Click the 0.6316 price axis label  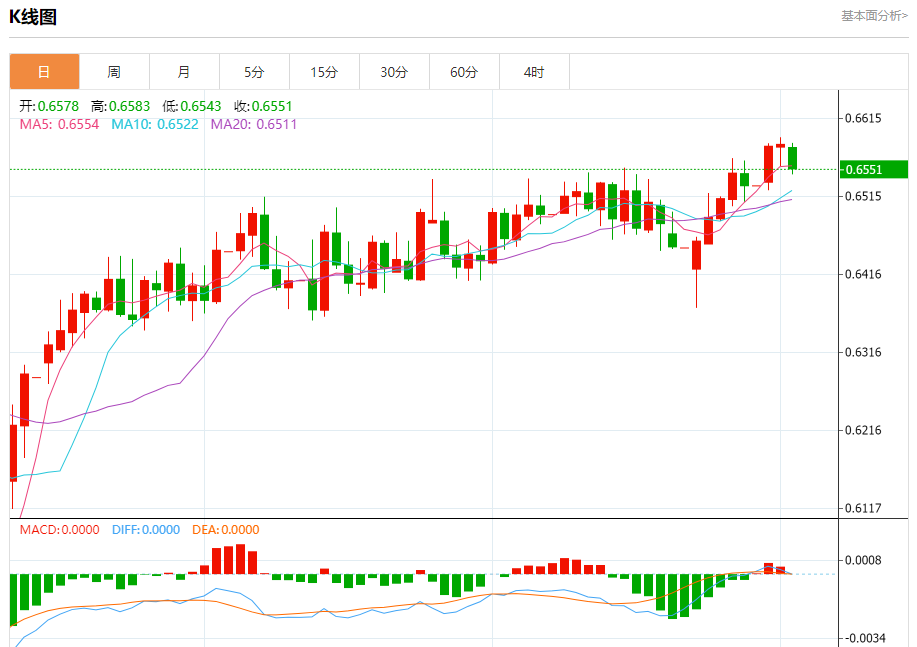click(864, 352)
